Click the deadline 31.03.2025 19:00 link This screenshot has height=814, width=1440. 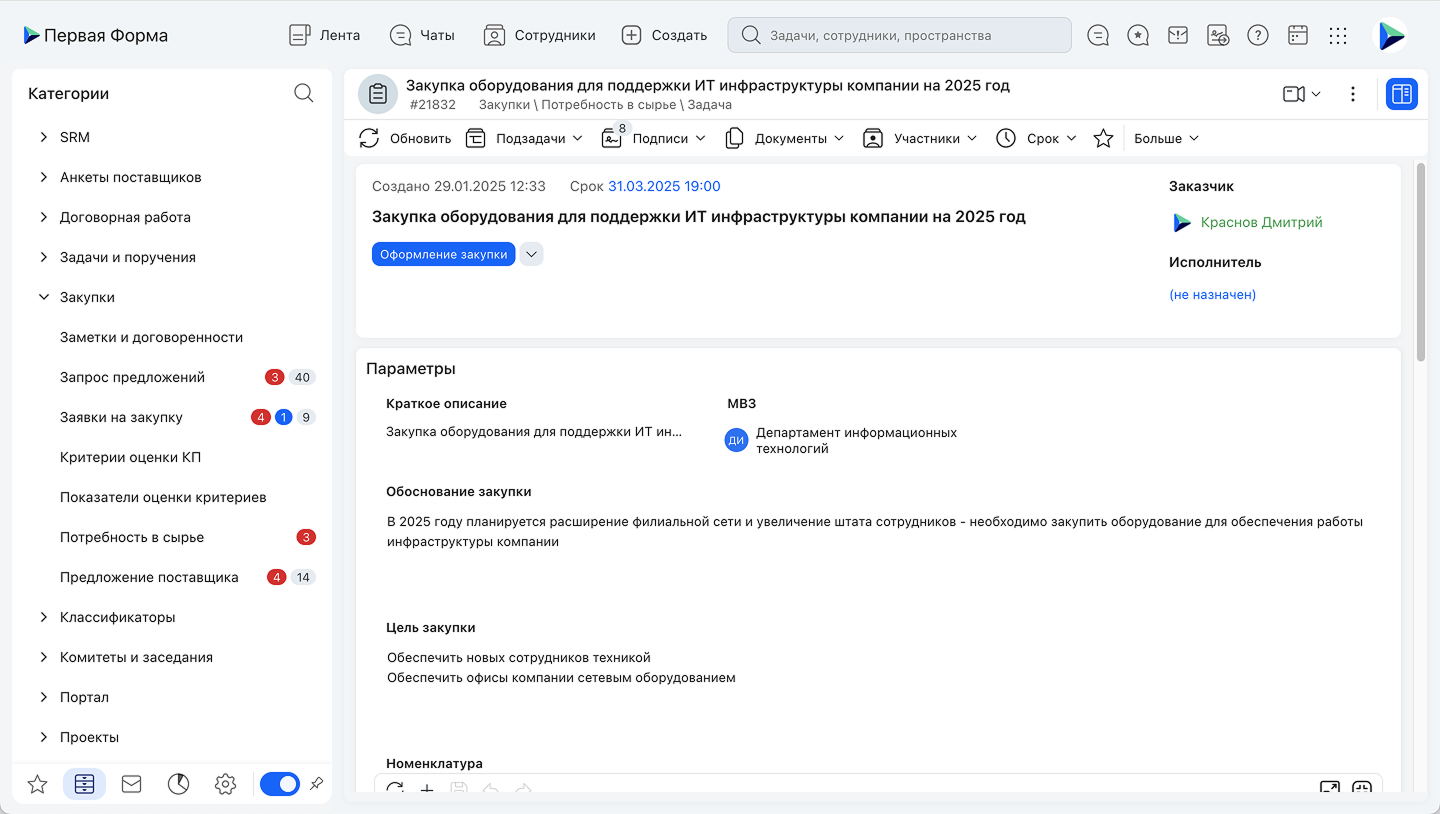664,186
